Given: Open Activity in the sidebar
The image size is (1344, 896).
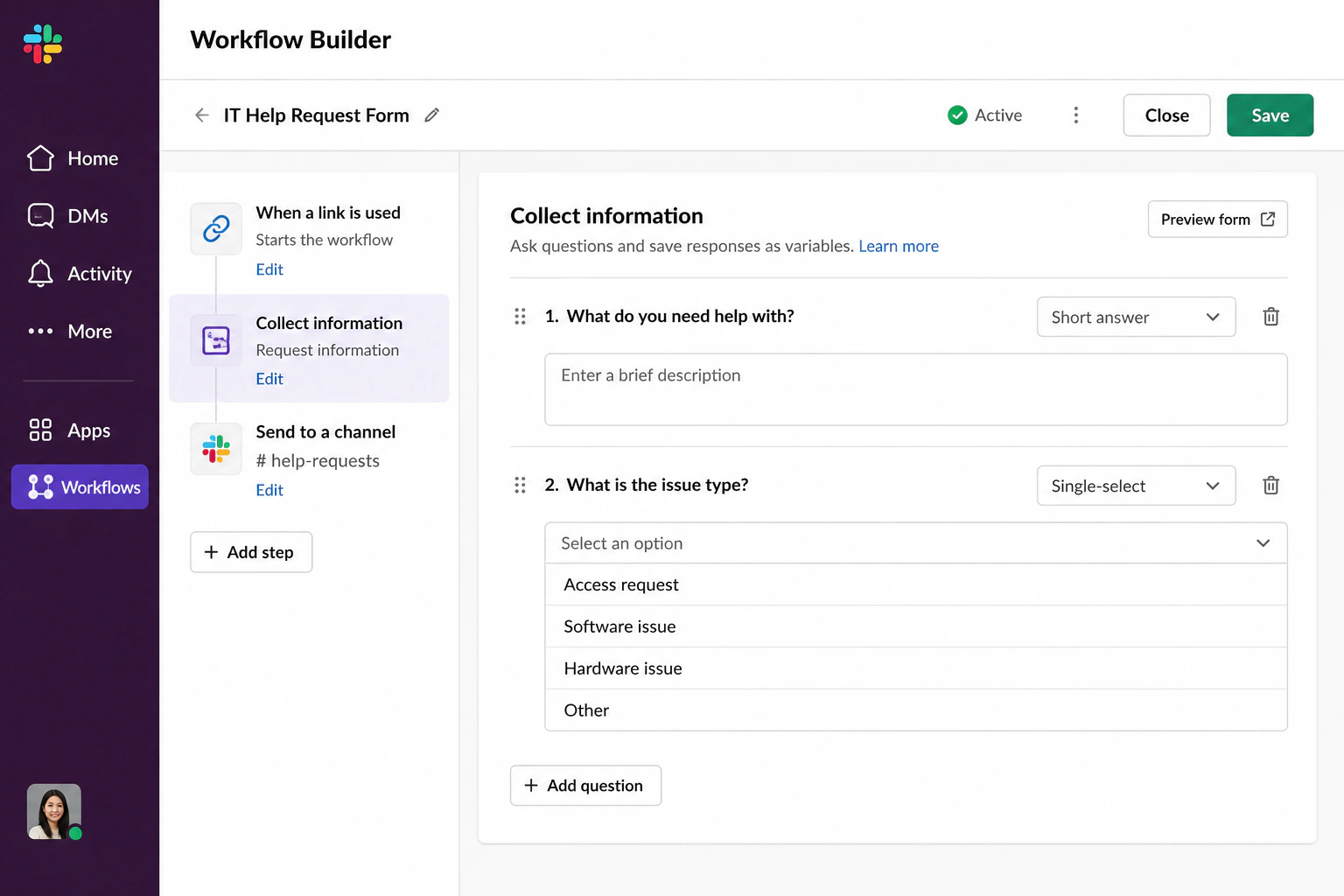Looking at the screenshot, I should point(80,274).
